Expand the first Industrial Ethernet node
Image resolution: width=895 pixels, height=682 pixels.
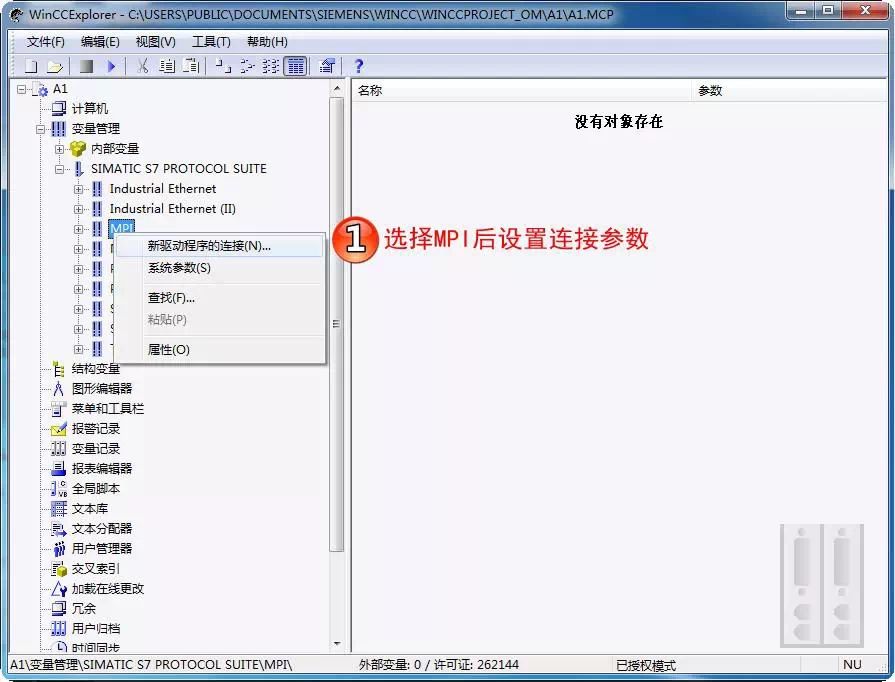point(78,189)
